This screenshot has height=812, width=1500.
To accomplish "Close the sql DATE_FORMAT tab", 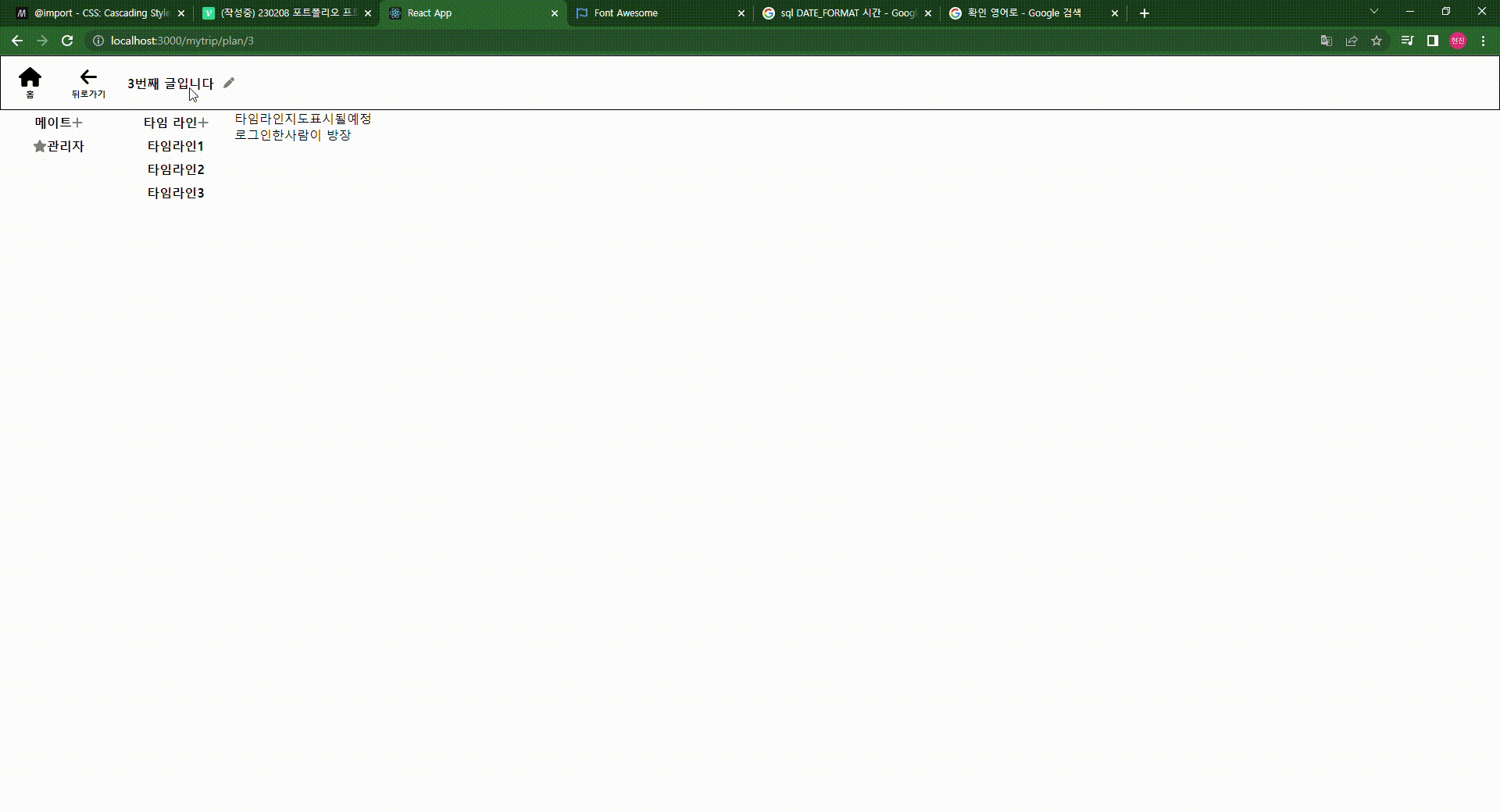I will point(928,13).
